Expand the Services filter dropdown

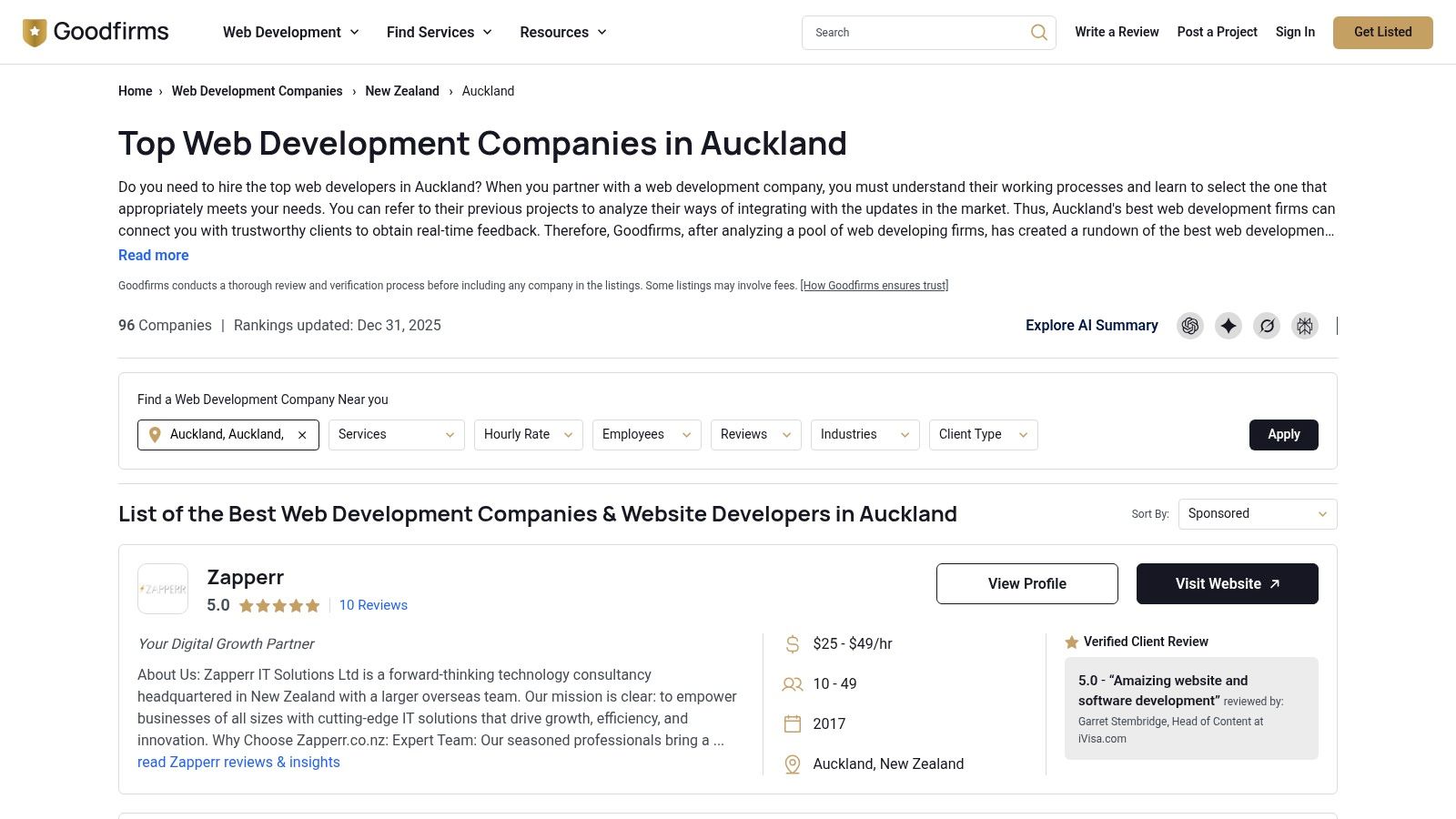tap(396, 435)
